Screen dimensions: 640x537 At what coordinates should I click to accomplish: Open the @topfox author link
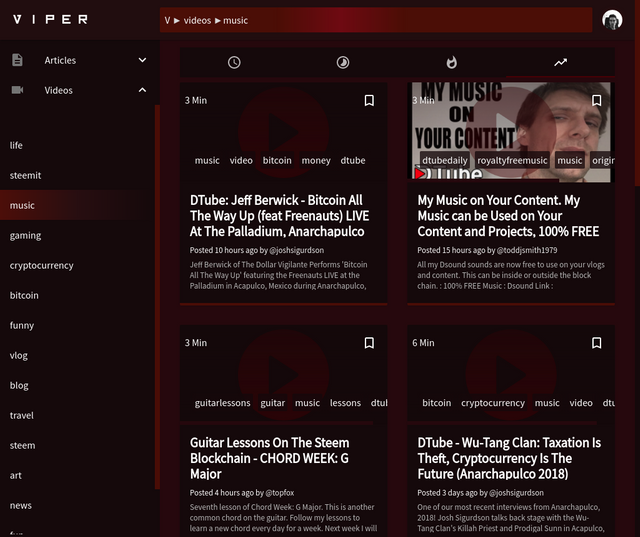coord(280,493)
